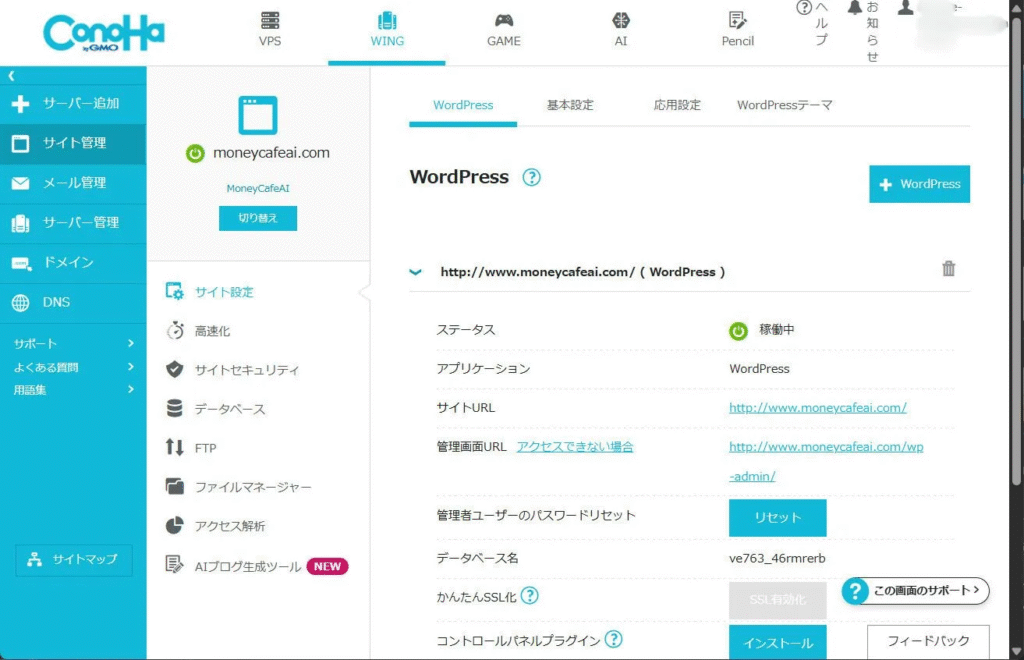Click the インストール button

(777, 642)
